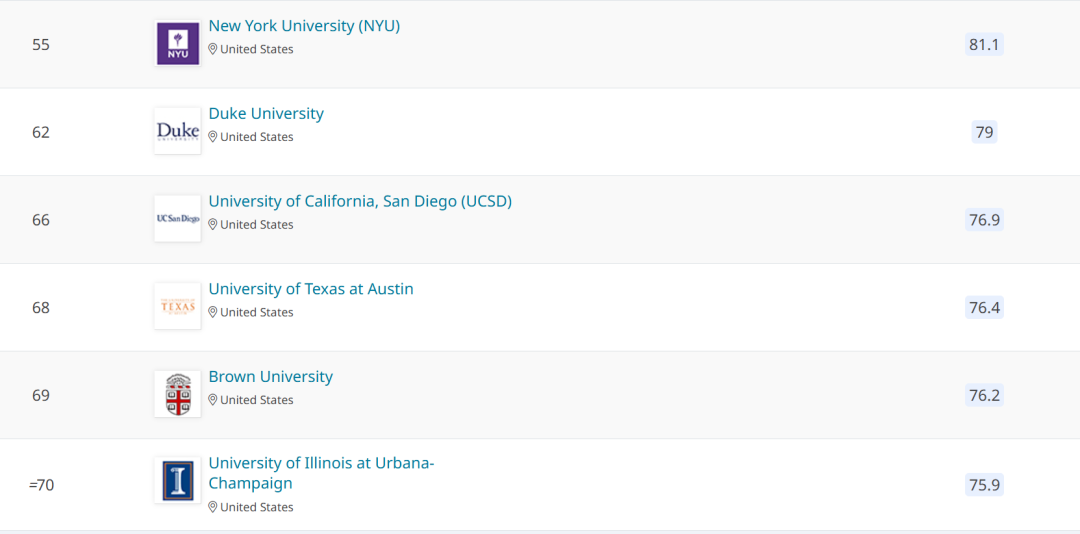Open the University of Texas at Austin link
Screen dimensions: 1080x534
click(x=311, y=289)
